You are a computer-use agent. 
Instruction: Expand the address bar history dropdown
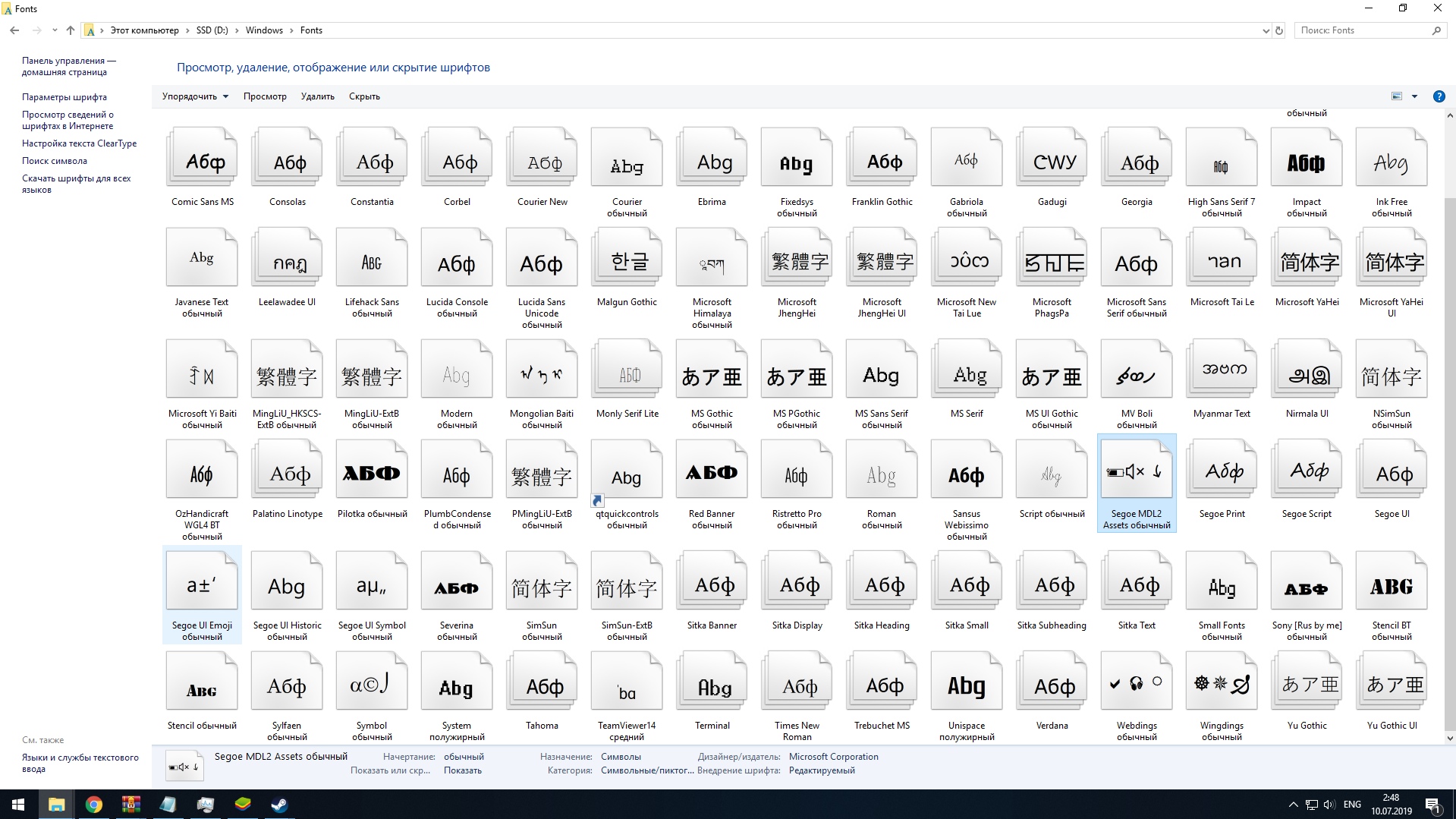[1265, 30]
